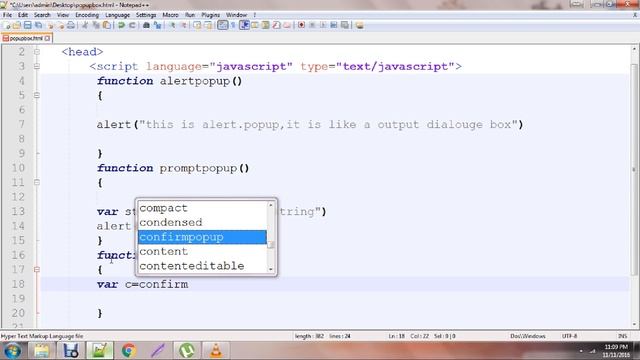Click the Zoom In toolbar icon
The width and height of the screenshot is (640, 360).
pyautogui.click(x=172, y=25)
